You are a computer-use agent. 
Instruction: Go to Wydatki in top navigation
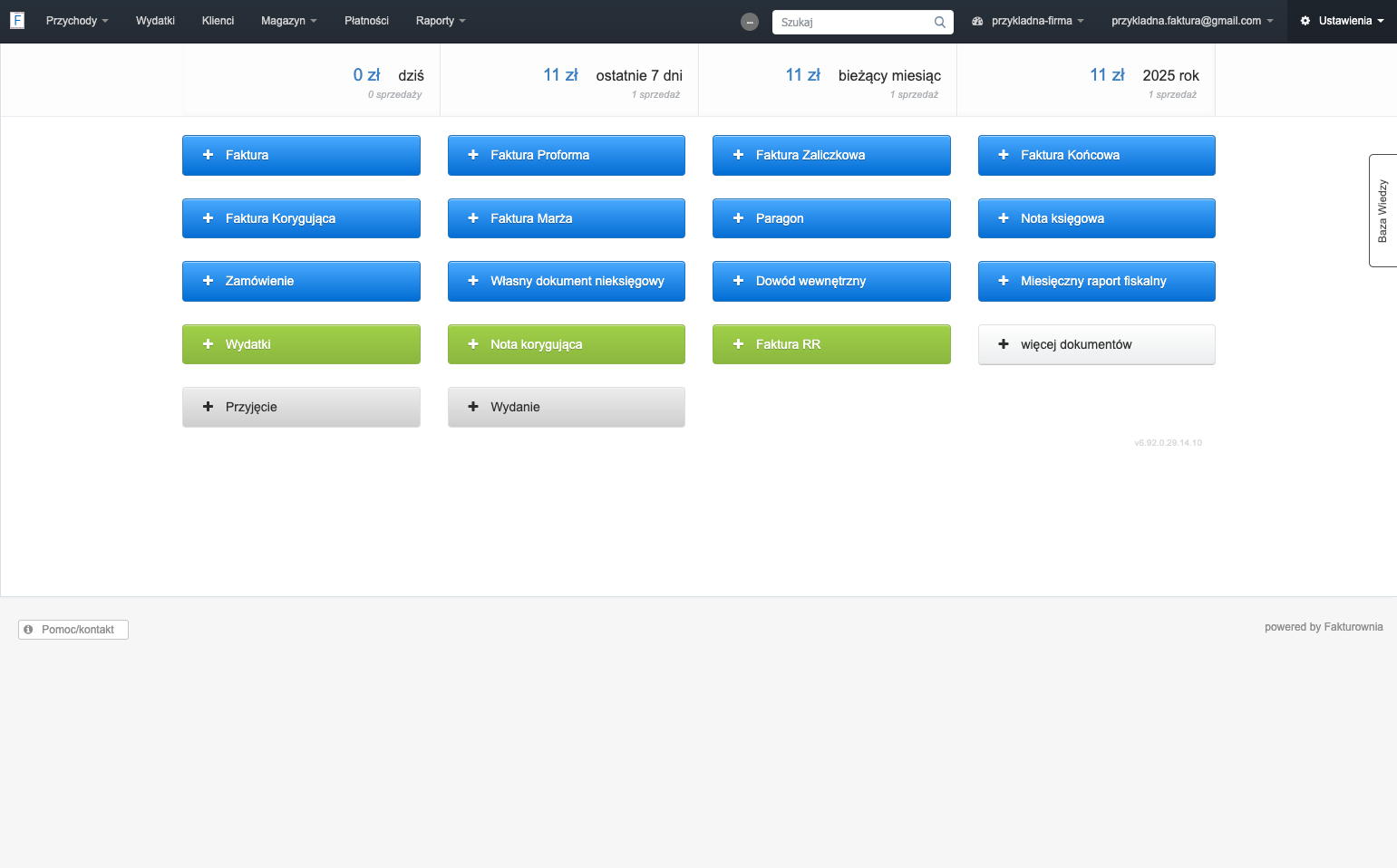pyautogui.click(x=155, y=21)
